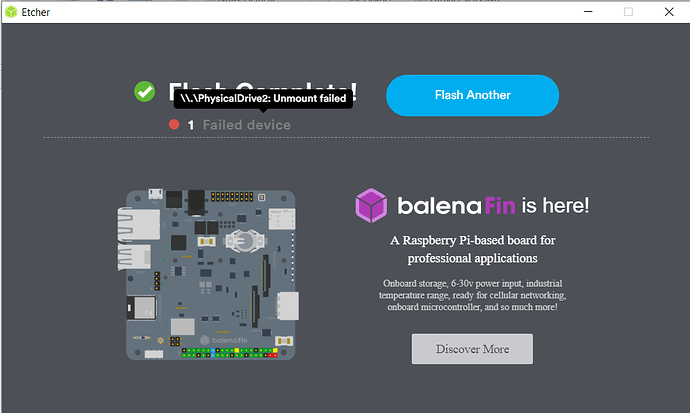Click the Etcher cube icon in title bar
This screenshot has height=413, width=690.
coord(11,12)
